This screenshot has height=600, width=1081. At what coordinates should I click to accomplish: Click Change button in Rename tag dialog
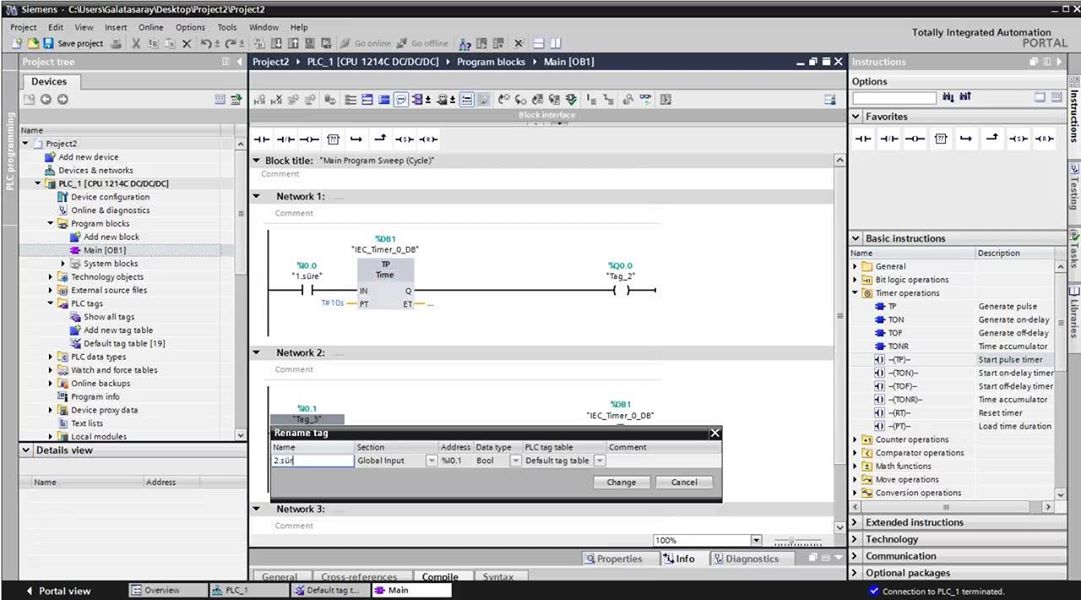(621, 482)
